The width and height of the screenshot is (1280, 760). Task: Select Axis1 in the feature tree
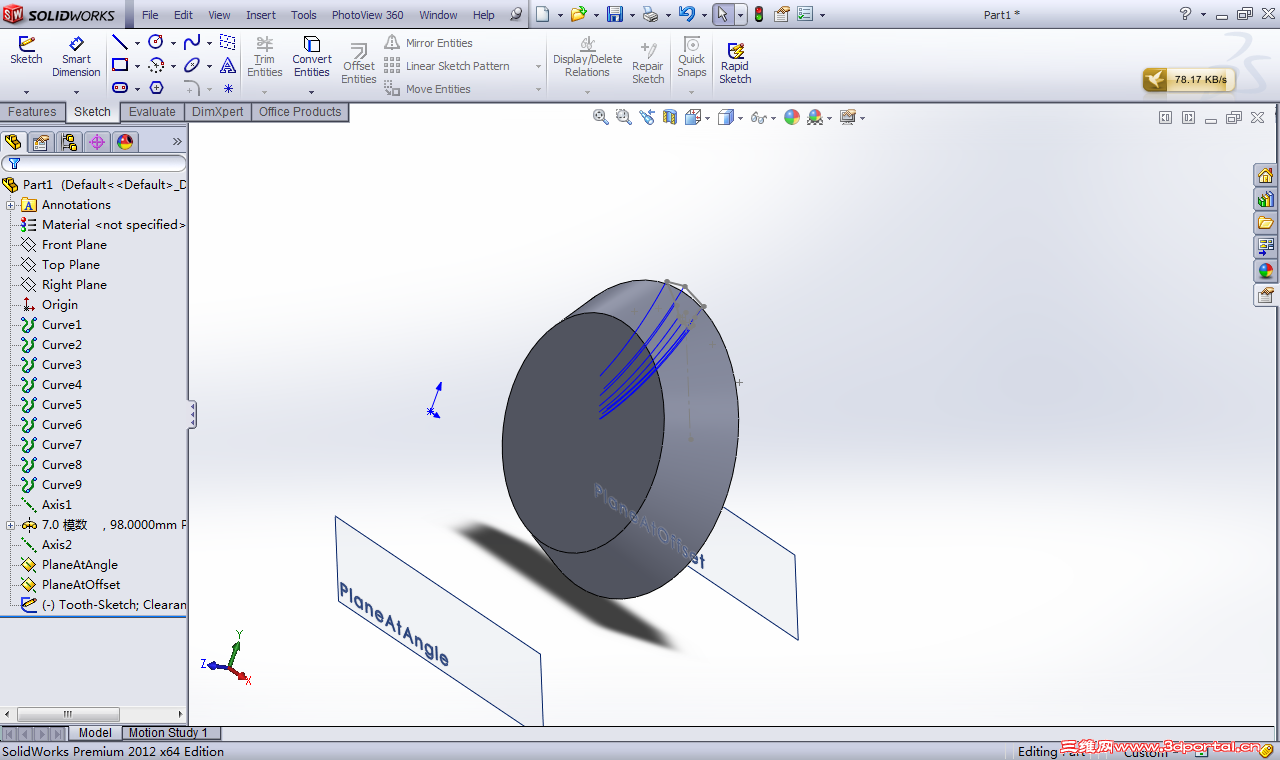(57, 505)
